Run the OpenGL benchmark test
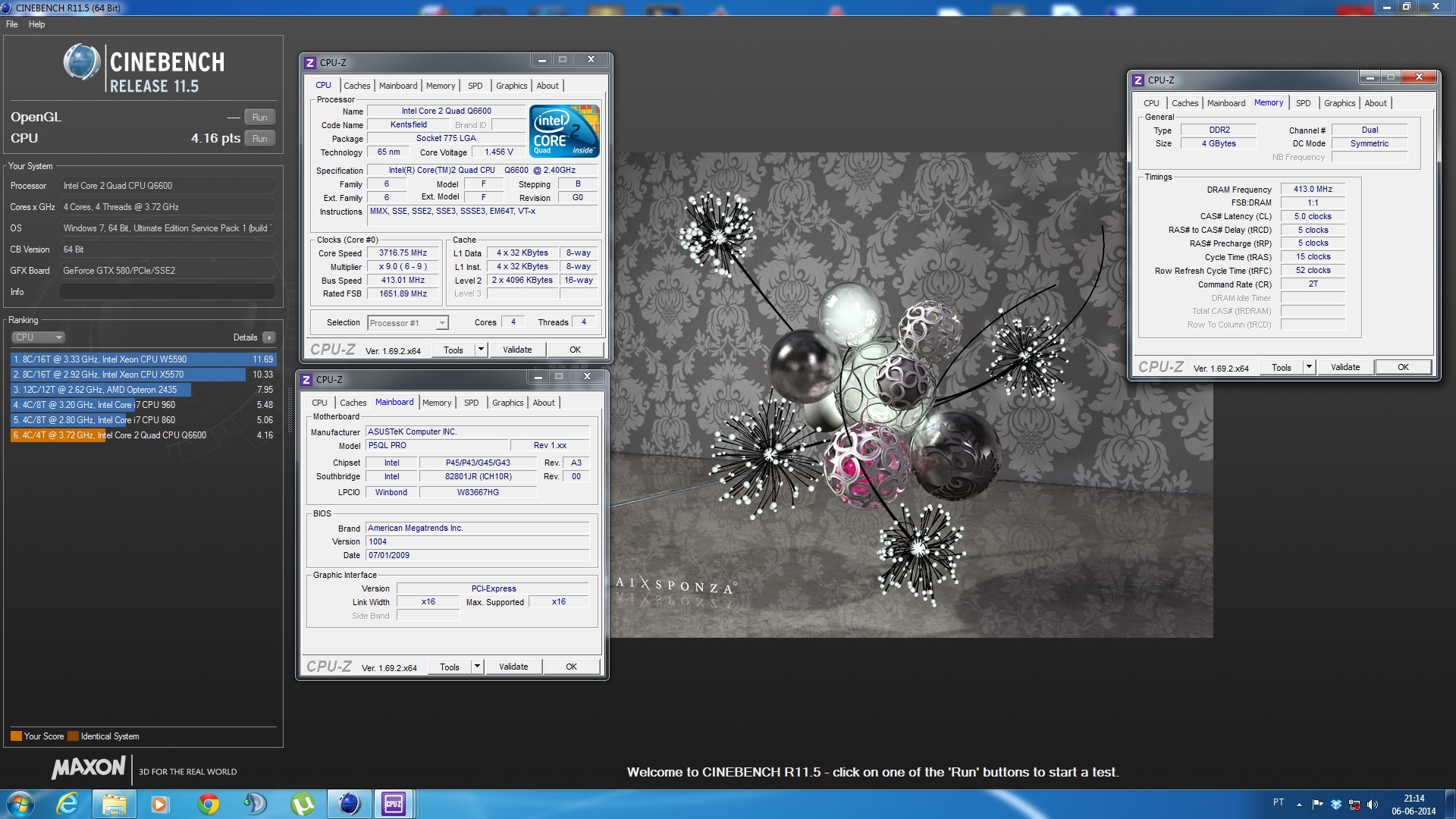1456x819 pixels. coord(260,118)
